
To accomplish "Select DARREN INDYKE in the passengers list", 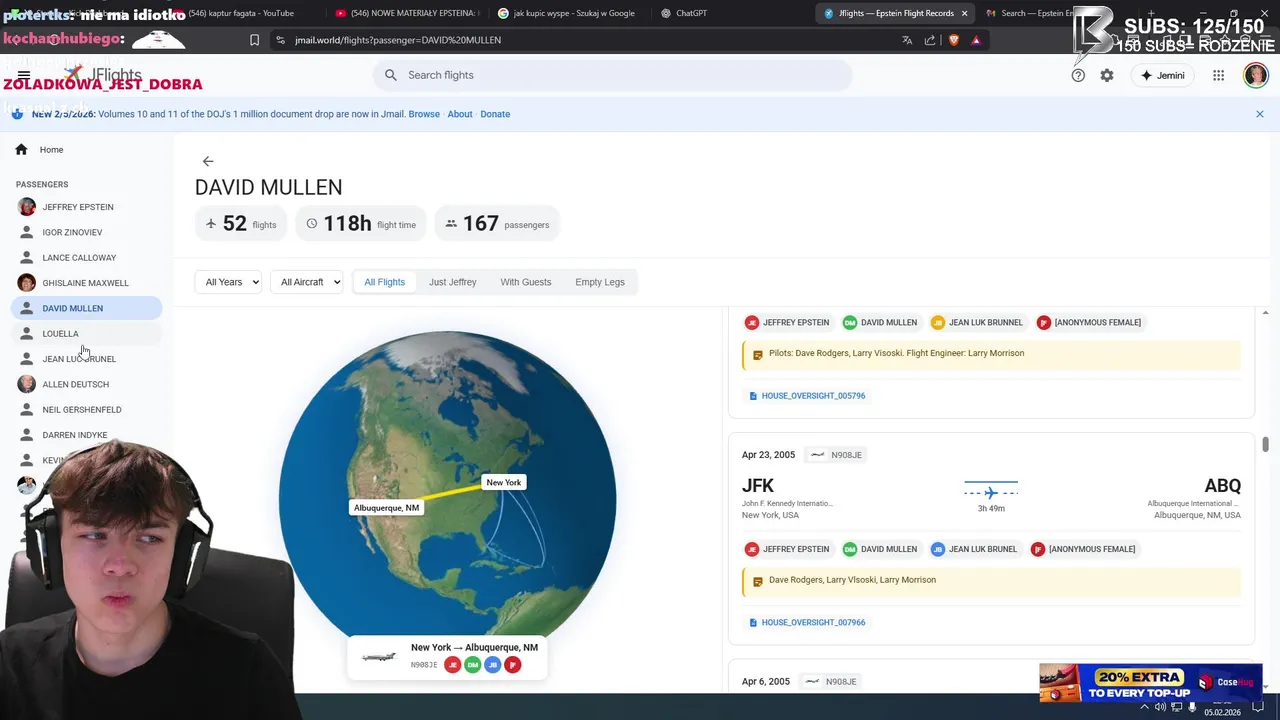I will click(x=87, y=435).
